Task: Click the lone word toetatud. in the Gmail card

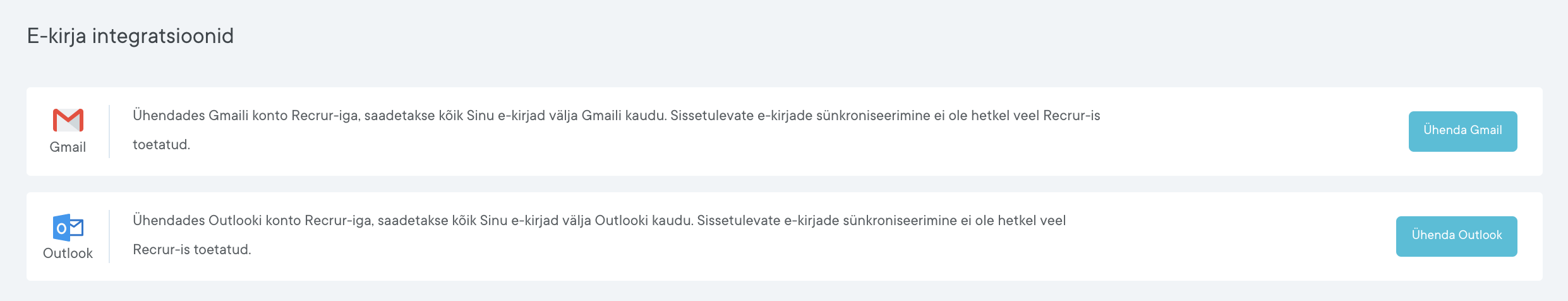Action: (x=161, y=145)
